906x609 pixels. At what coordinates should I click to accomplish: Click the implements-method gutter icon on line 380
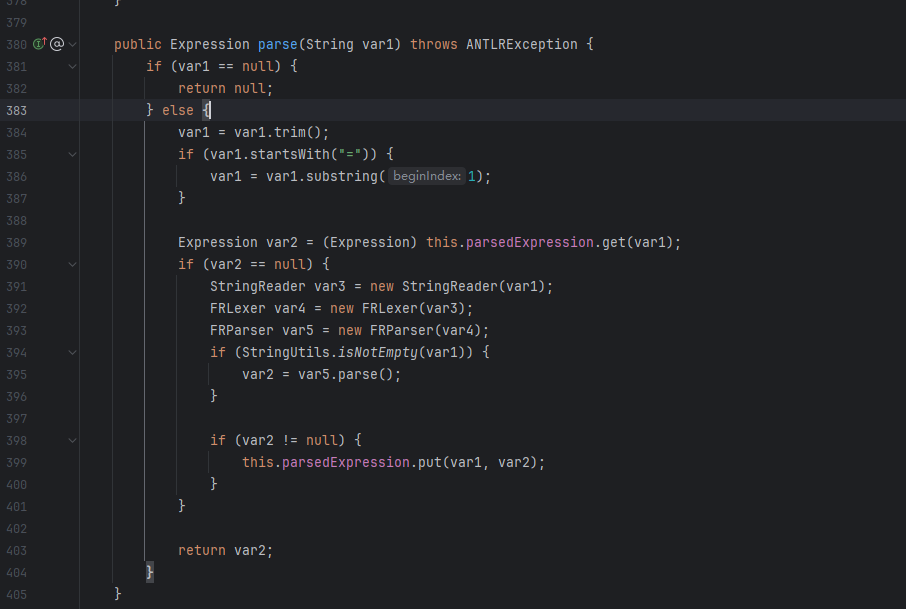[x=40, y=43]
